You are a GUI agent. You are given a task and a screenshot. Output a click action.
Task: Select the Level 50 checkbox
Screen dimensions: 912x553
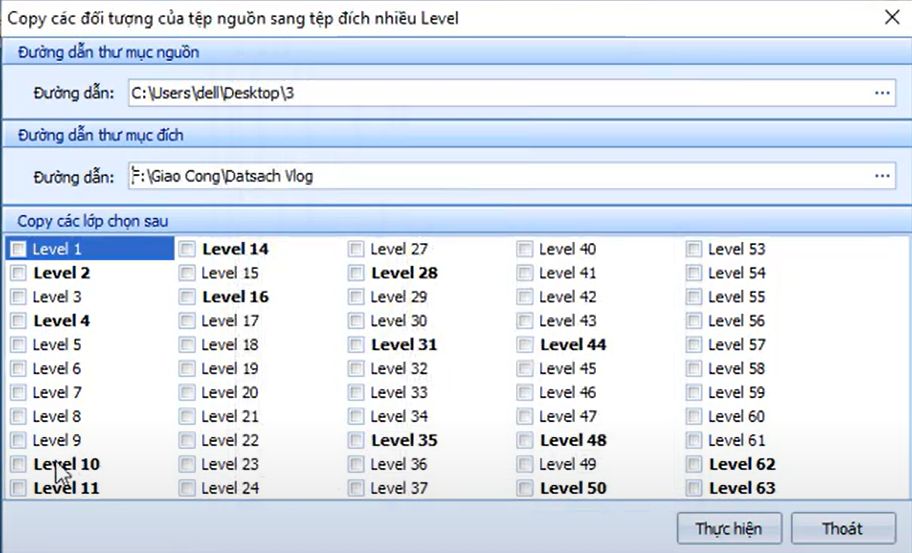point(525,488)
